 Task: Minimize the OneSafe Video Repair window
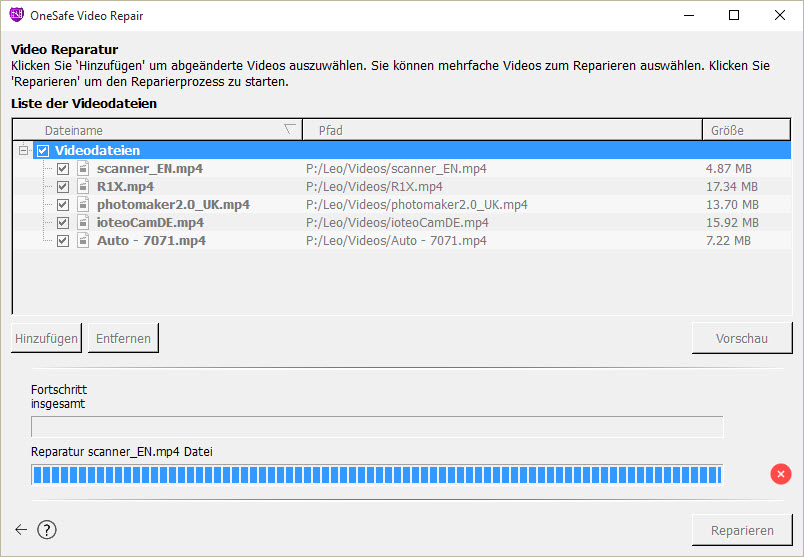[x=689, y=15]
